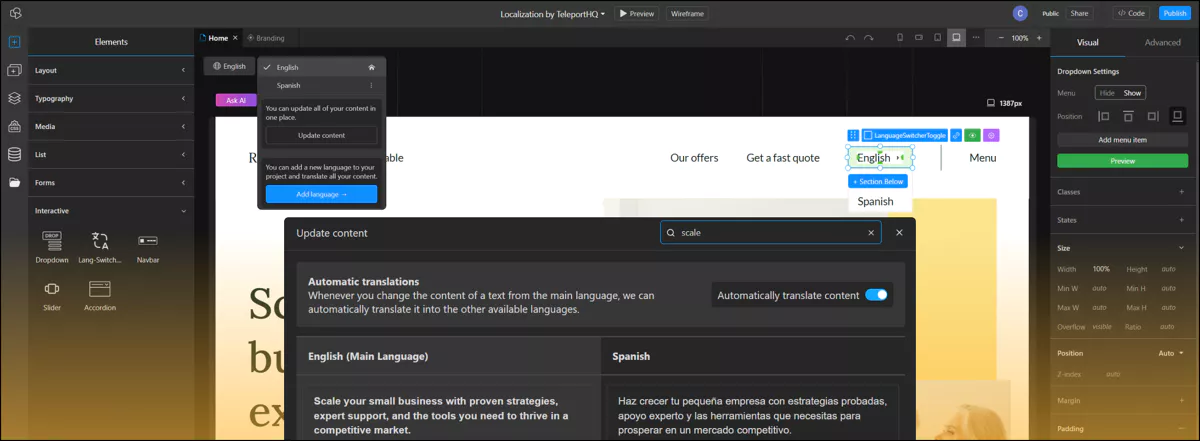1200x441 pixels.
Task: Switch to mobile landscape device view
Action: [x=919, y=38]
